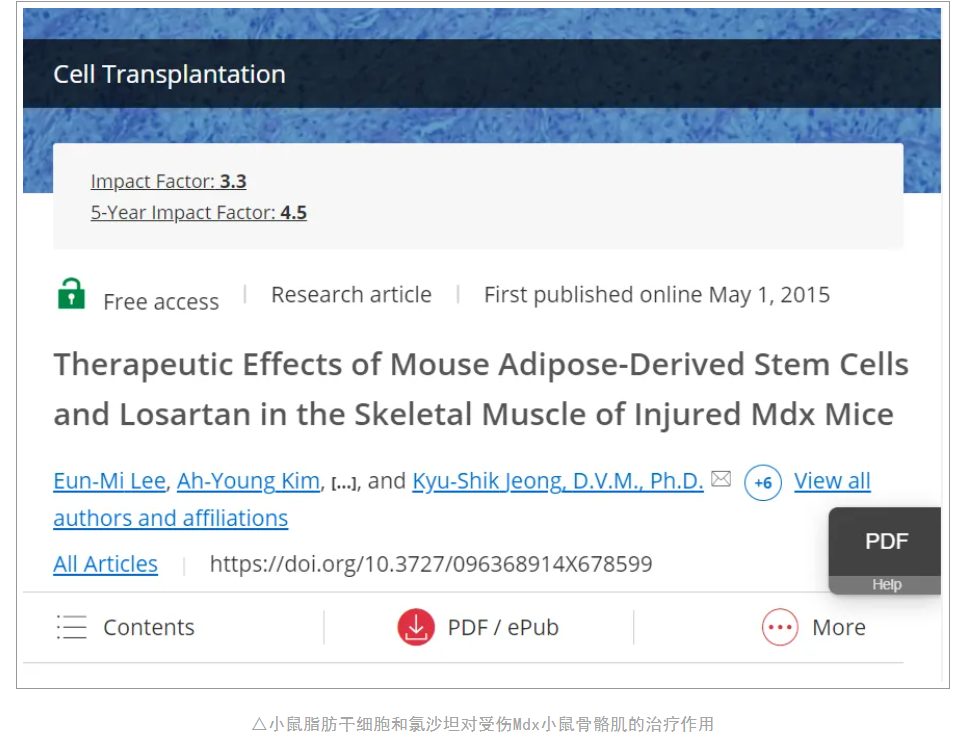955x740 pixels.
Task: Click the red More ellipsis icon
Action: click(780, 627)
